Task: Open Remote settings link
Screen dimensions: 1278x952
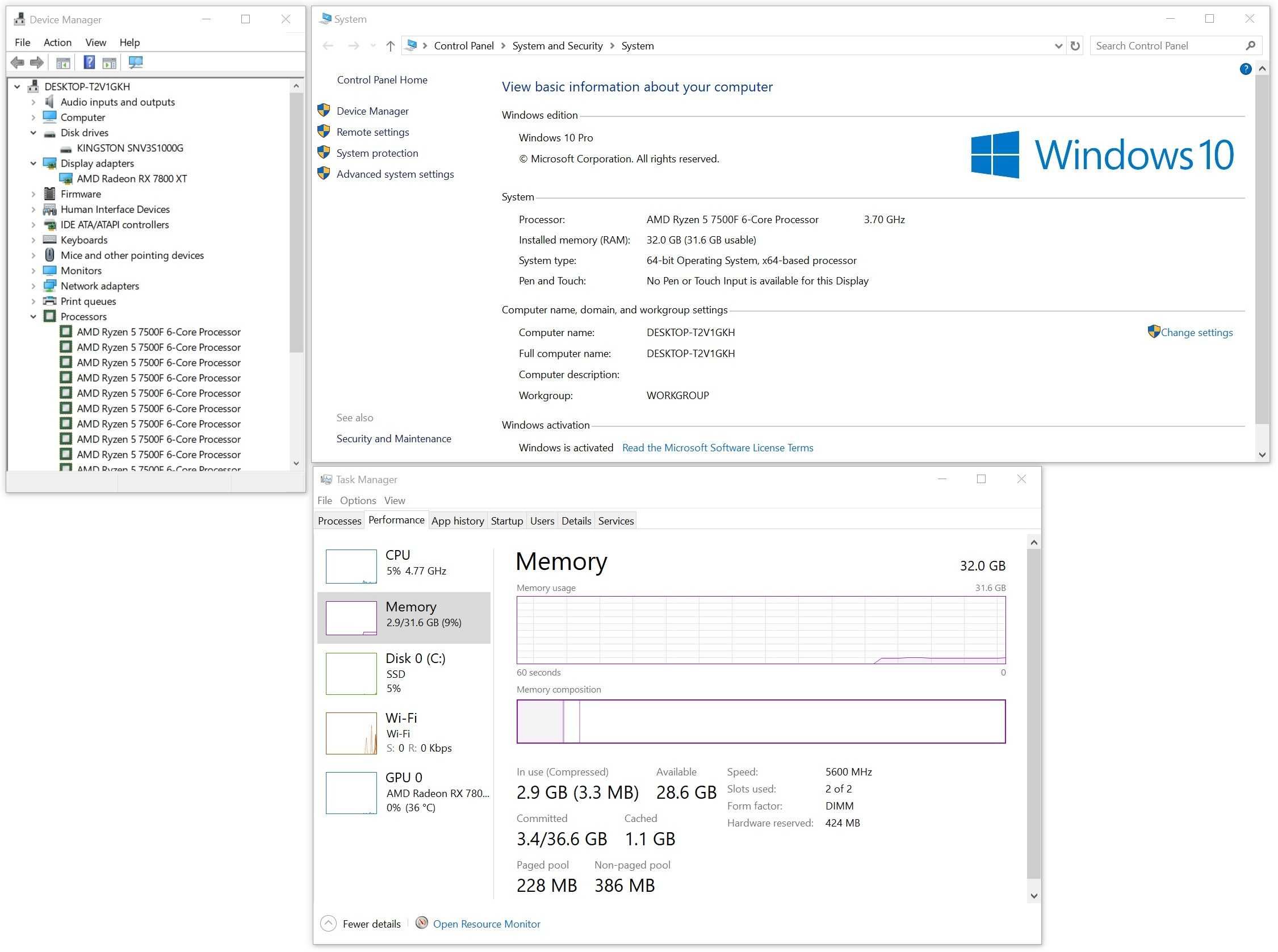Action: 373,132
